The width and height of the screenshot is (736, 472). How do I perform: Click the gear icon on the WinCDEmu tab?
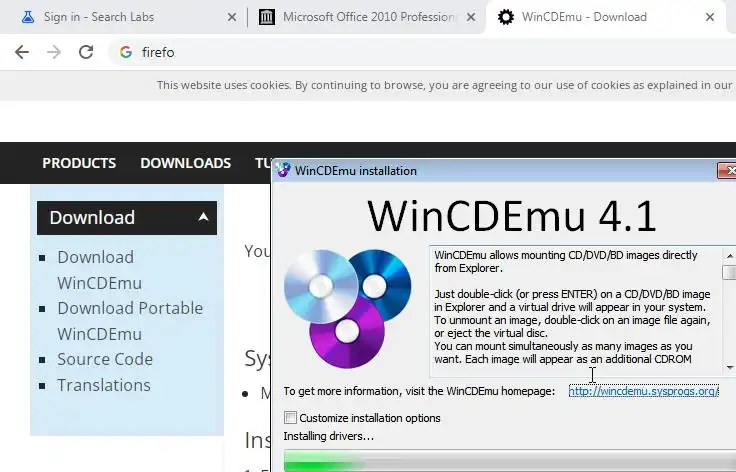tap(506, 17)
